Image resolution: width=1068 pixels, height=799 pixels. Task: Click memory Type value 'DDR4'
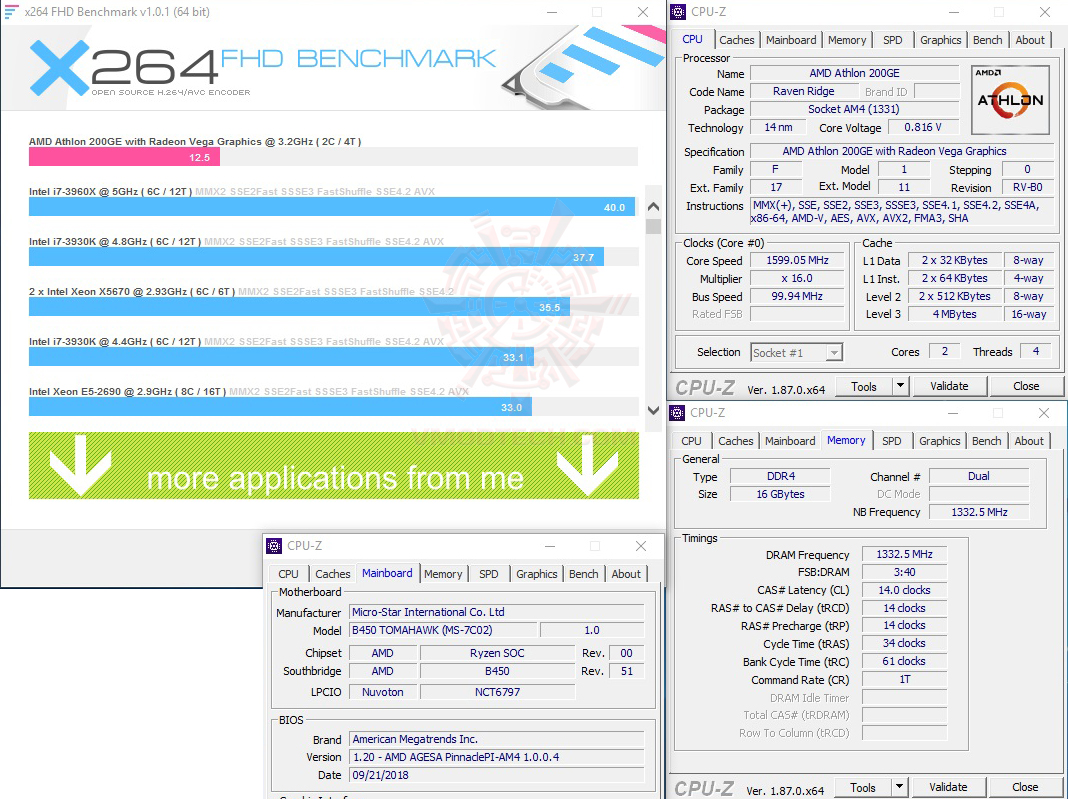780,476
